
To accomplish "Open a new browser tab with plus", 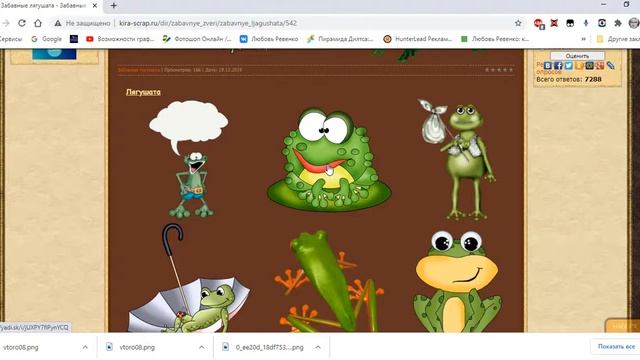I will 113,6.
